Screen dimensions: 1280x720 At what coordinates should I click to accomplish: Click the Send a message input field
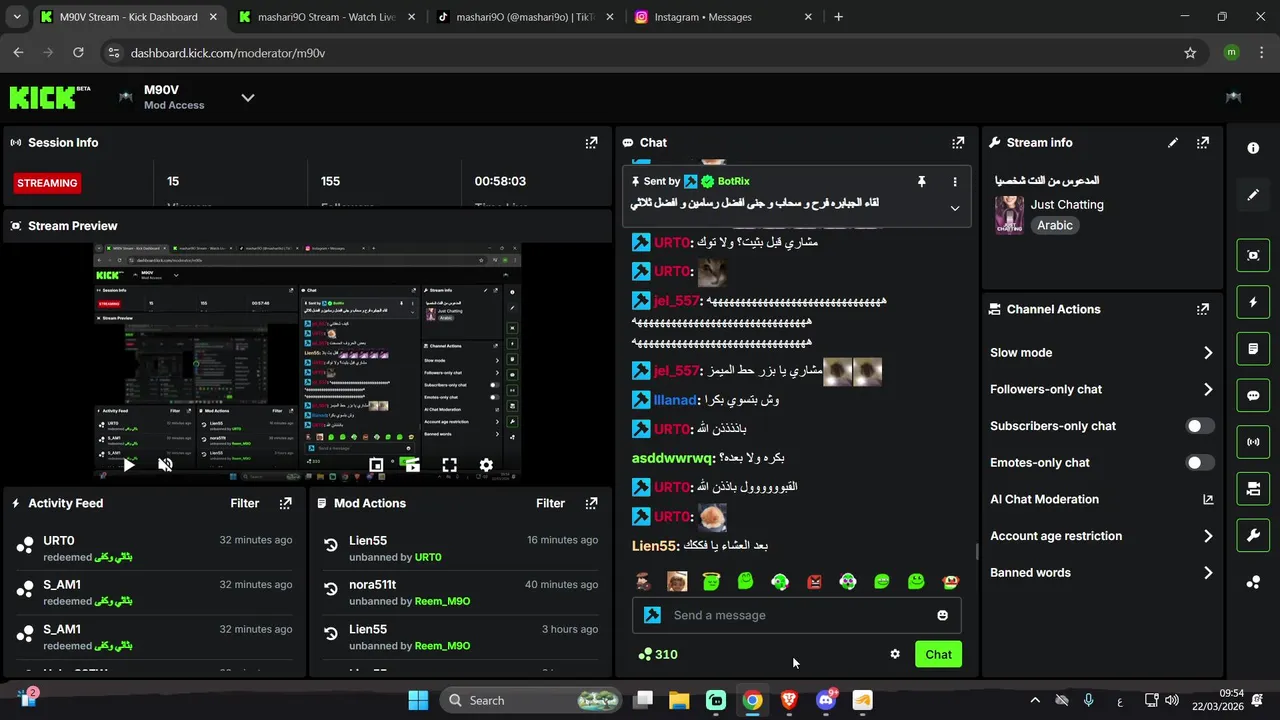796,615
